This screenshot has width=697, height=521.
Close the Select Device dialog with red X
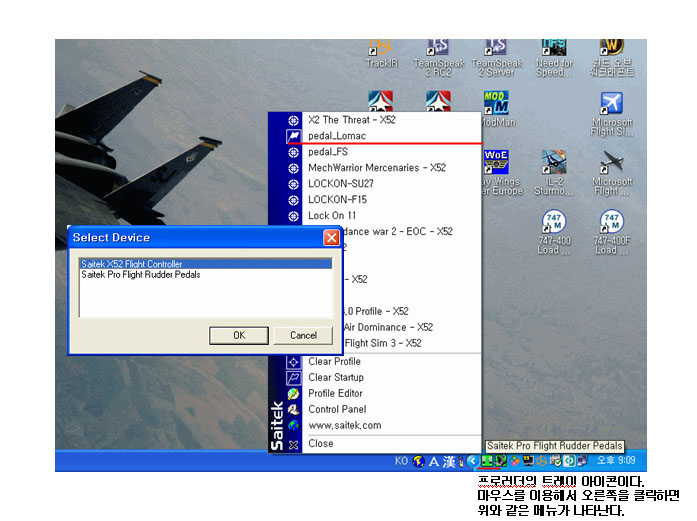[332, 238]
